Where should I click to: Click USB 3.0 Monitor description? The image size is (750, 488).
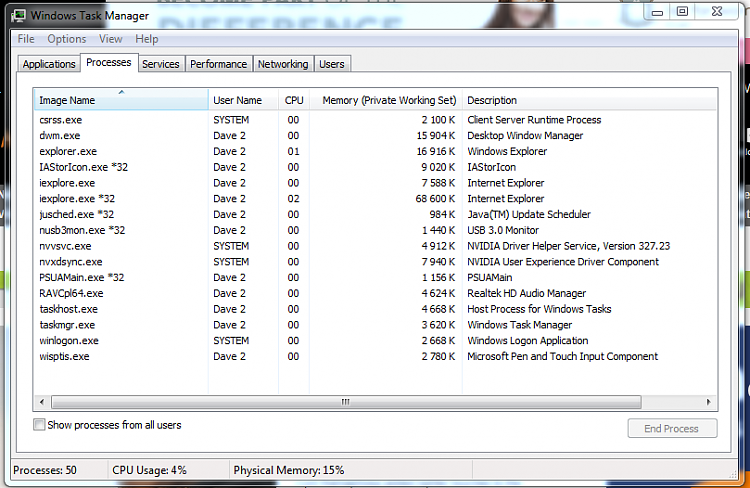[503, 231]
